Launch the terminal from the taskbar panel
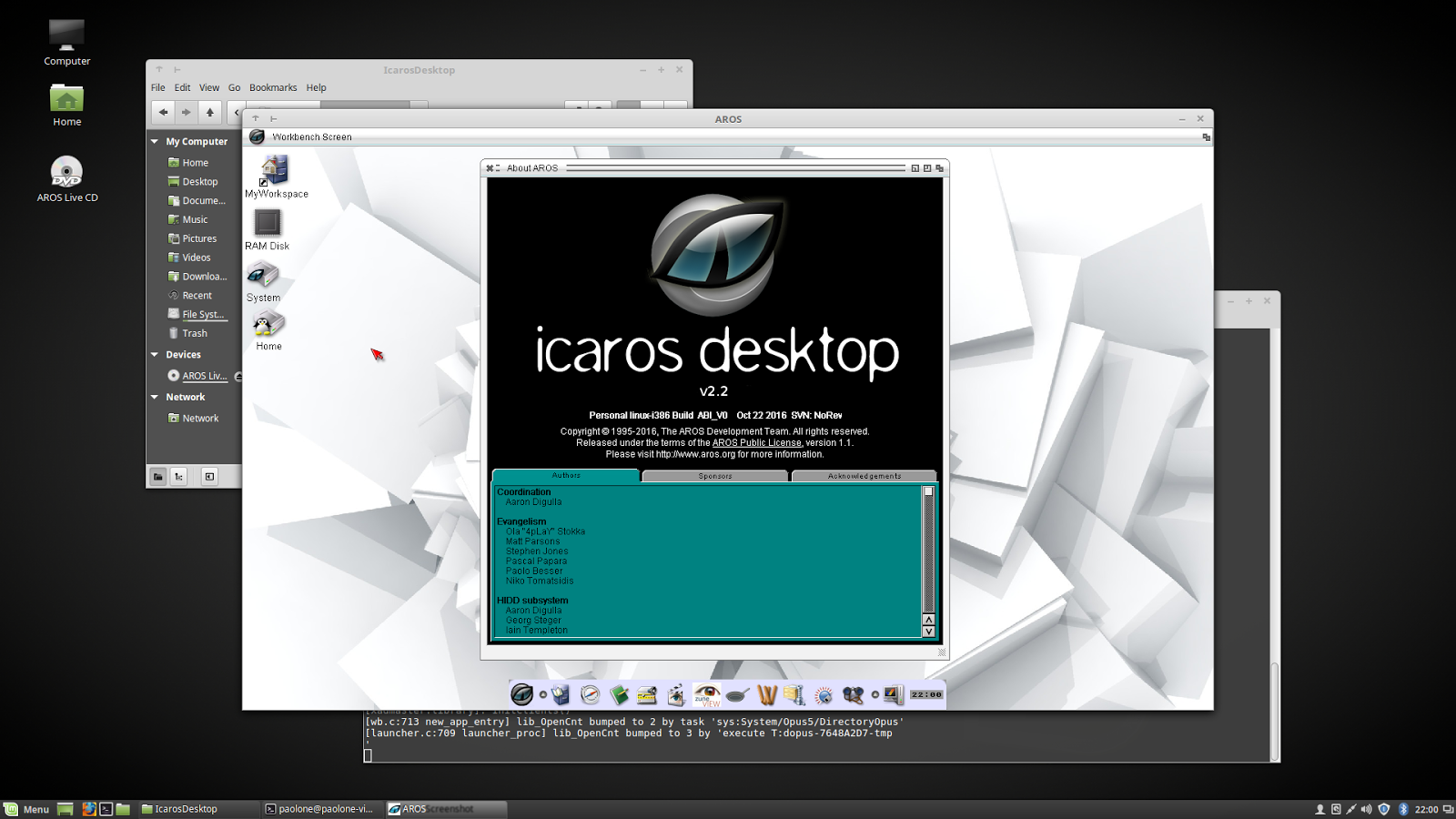The image size is (1456, 819). click(106, 809)
